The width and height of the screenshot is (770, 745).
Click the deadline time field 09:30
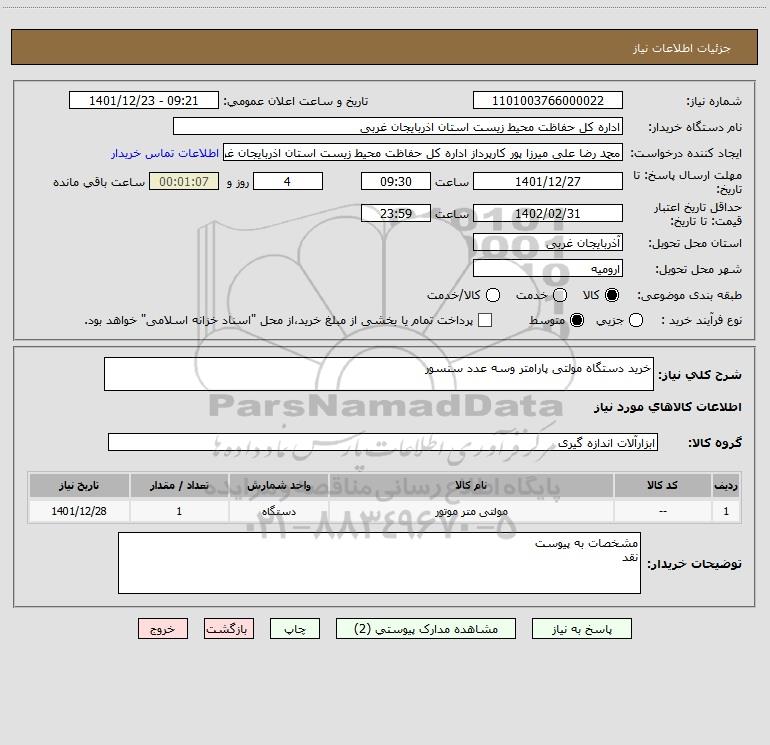pos(396,181)
